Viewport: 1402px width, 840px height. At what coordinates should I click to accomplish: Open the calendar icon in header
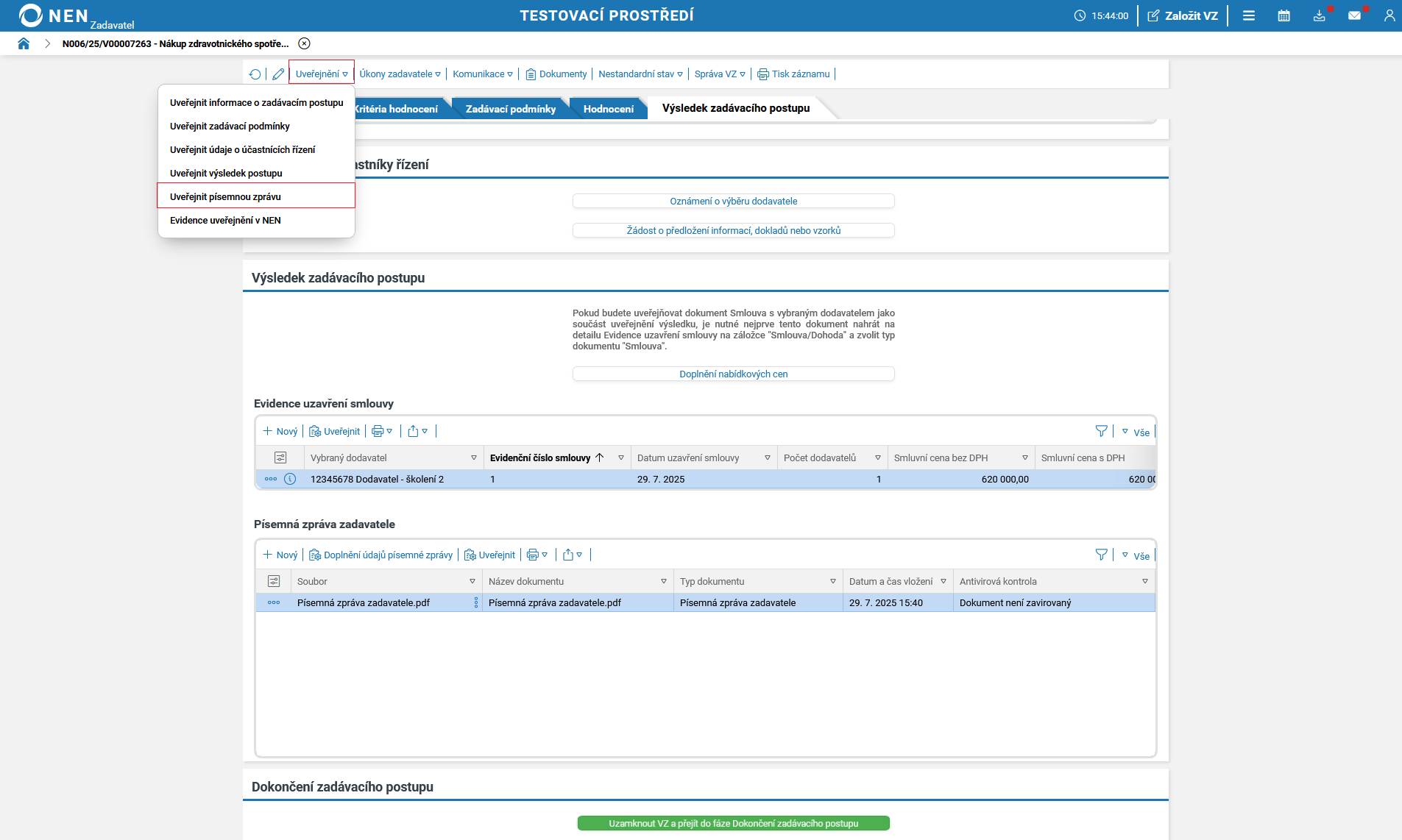point(1284,15)
